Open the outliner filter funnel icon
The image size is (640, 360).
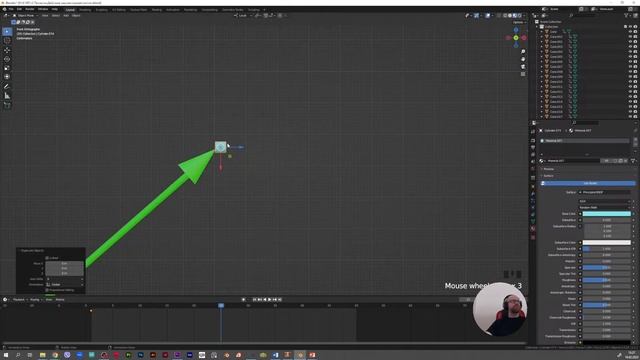626,16
